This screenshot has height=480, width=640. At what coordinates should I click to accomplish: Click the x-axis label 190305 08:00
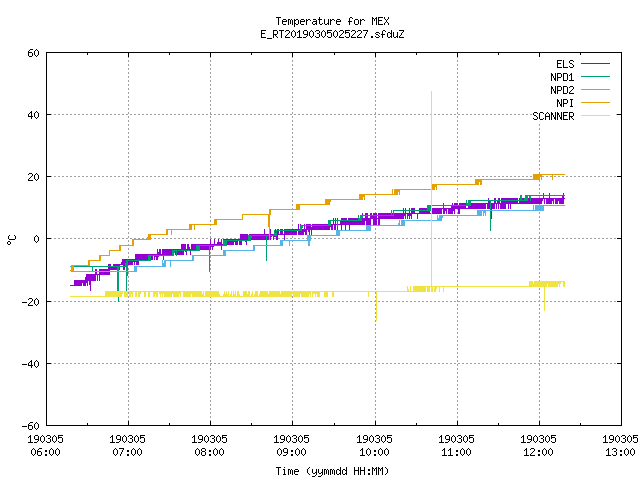pos(209,446)
